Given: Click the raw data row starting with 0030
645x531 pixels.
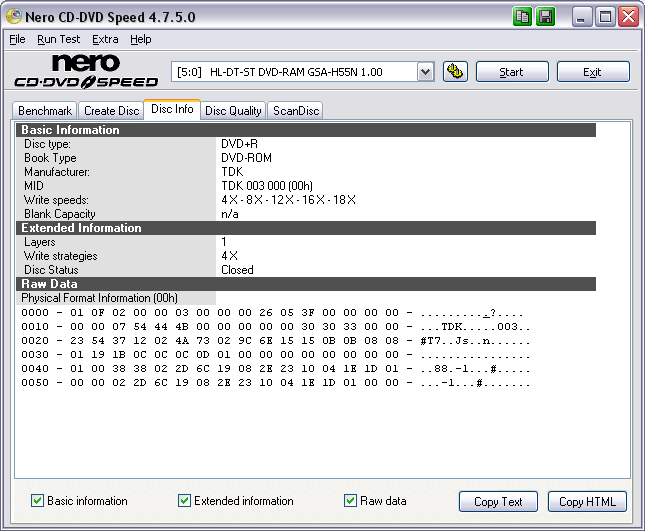Looking at the screenshot, I should coord(276,355).
